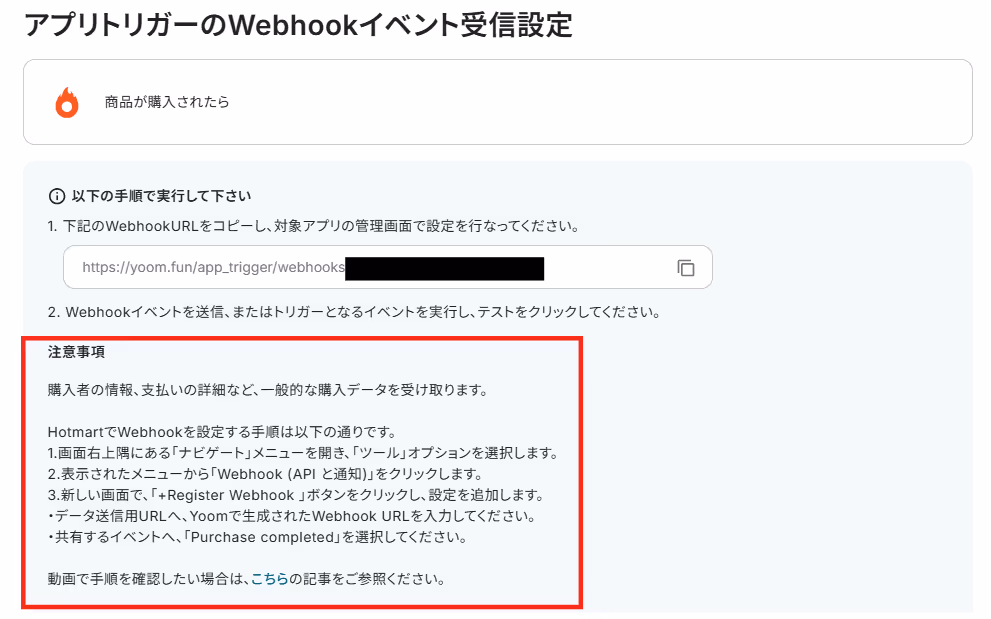
Task: Click the info circle icon beside 以下の手順で実行して下さい
Action: pos(57,197)
